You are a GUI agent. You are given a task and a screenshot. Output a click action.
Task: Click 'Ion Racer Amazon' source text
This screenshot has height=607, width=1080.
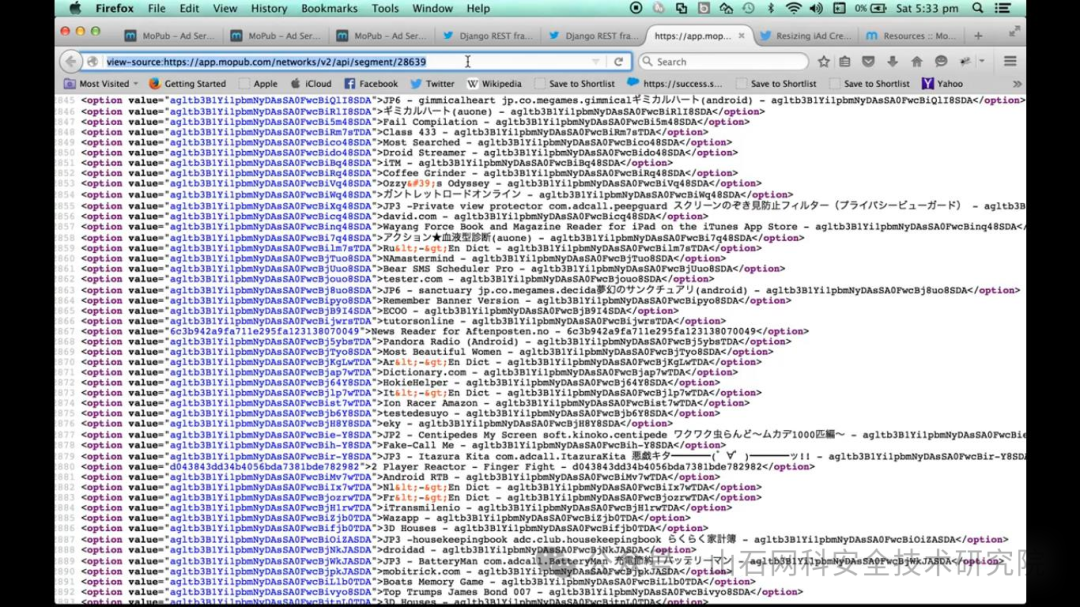[x=430, y=403]
